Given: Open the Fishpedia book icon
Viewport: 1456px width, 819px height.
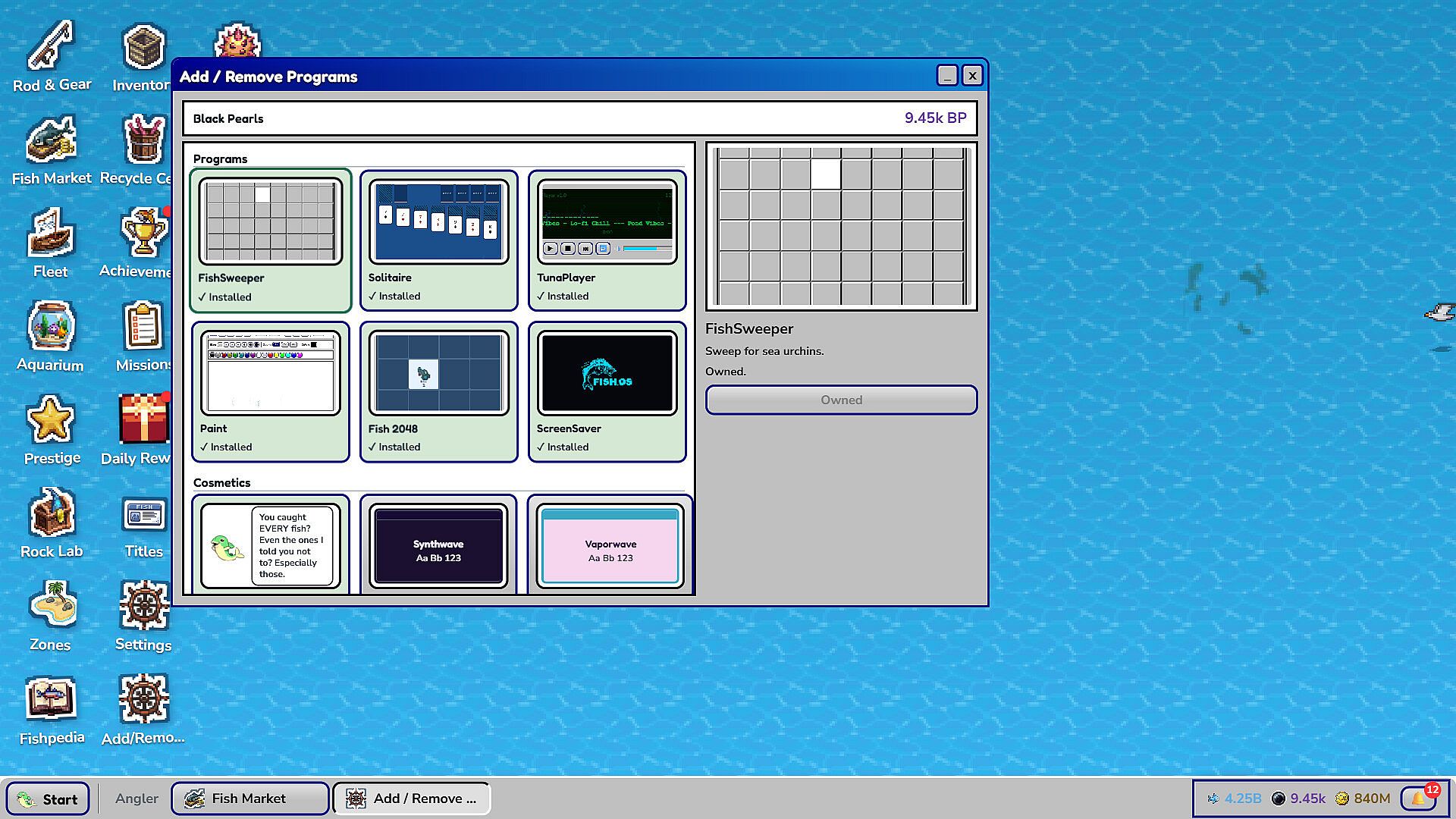Looking at the screenshot, I should click(52, 710).
